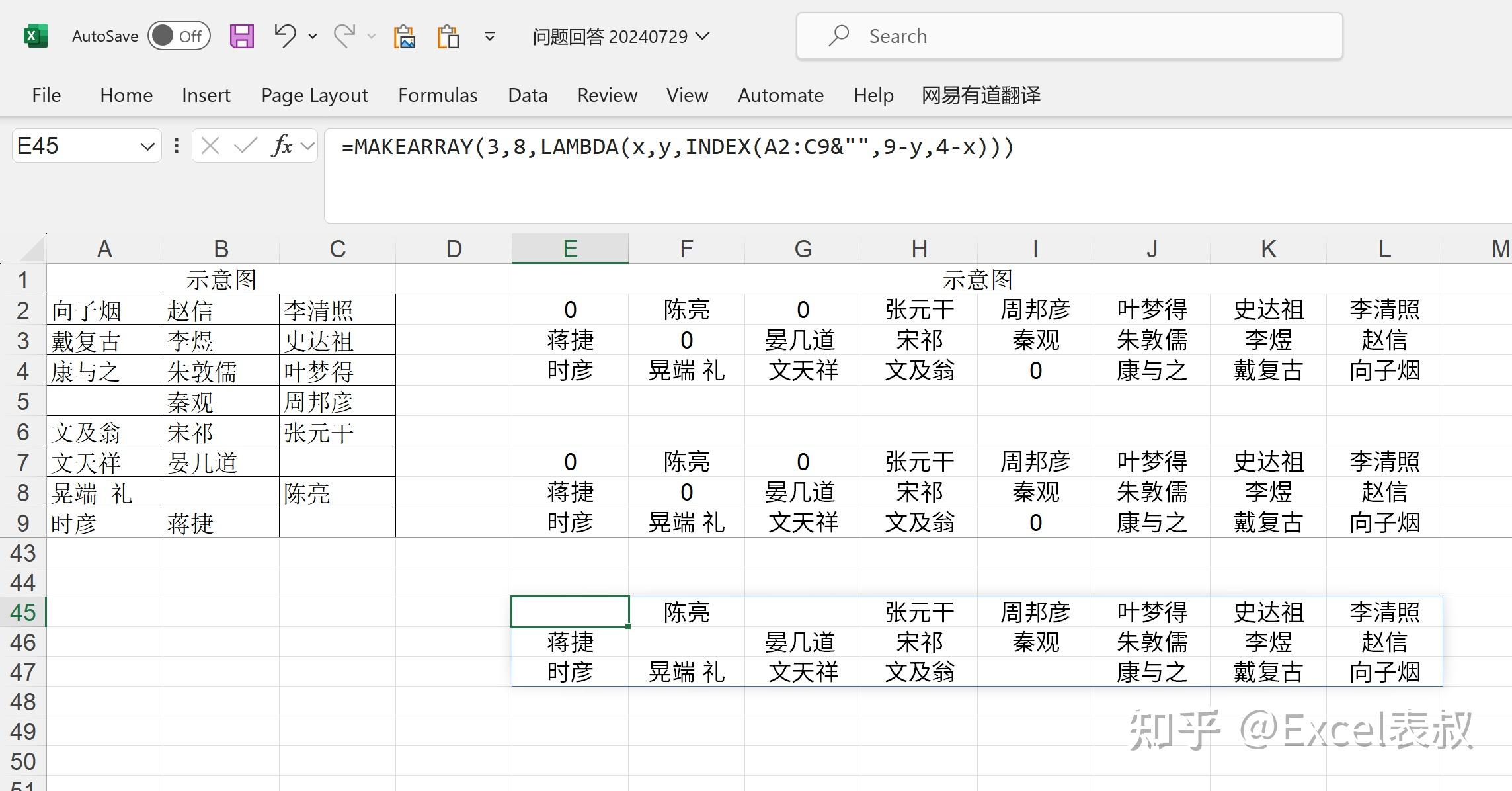
Task: Click cell G3 containing 晏几道
Action: click(803, 340)
